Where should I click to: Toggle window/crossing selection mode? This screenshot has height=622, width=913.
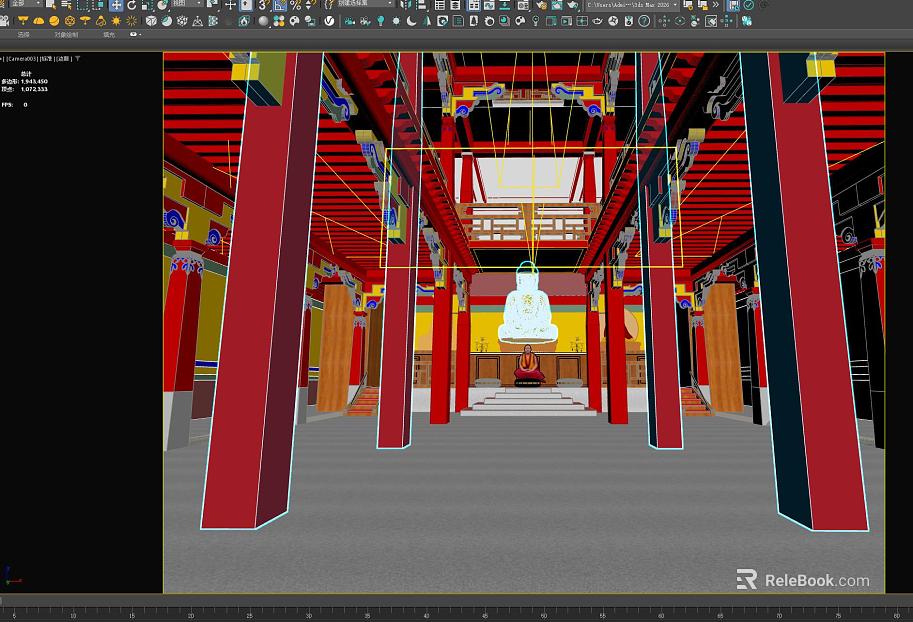(98, 5)
